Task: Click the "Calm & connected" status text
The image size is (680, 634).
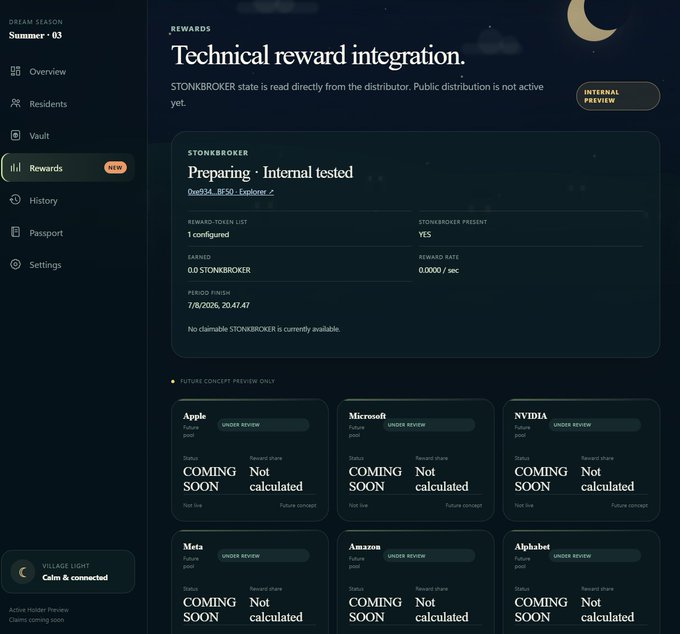Action: pos(75,578)
